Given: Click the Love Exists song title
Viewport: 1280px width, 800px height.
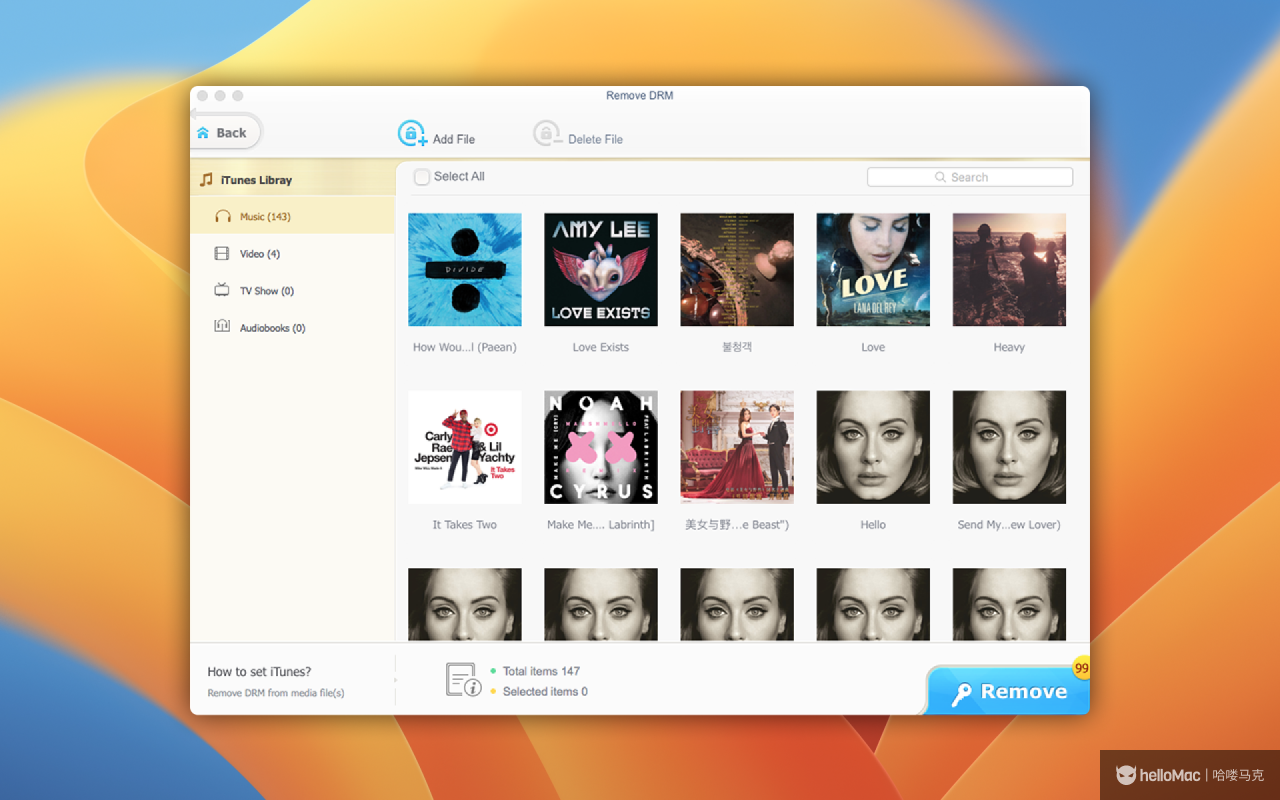Looking at the screenshot, I should [x=601, y=347].
